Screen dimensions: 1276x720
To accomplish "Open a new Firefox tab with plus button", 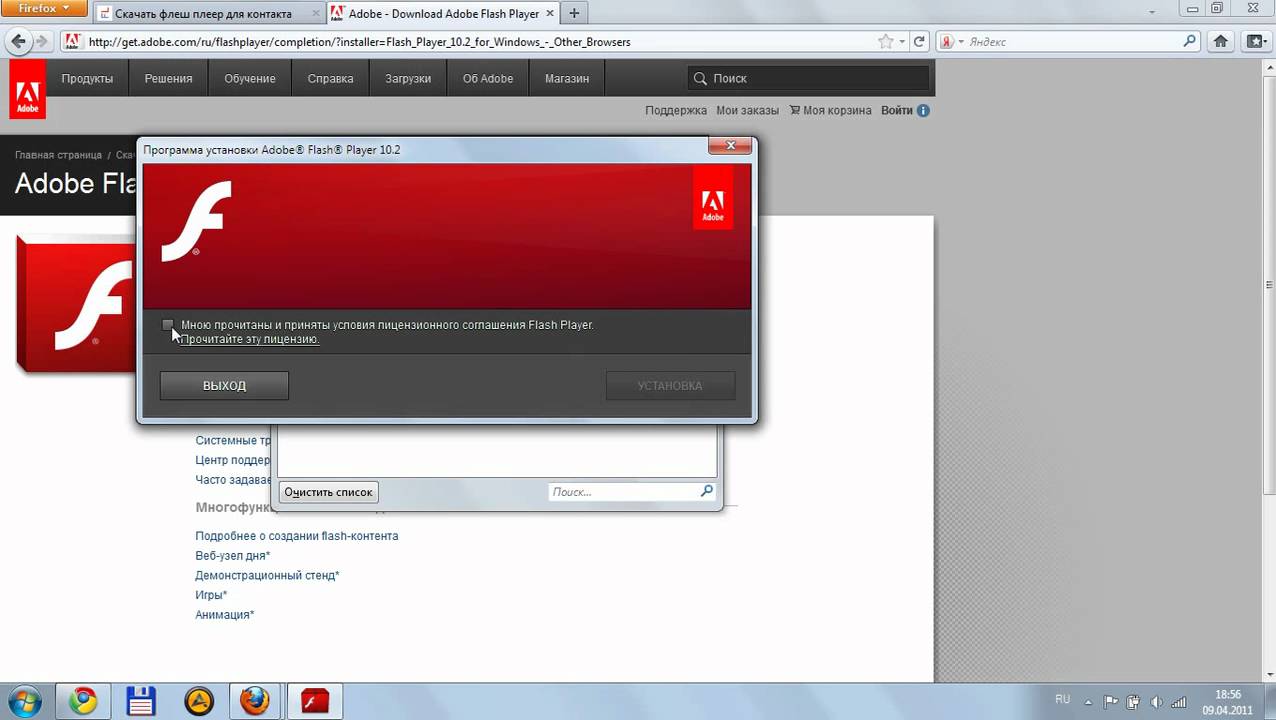I will point(574,14).
